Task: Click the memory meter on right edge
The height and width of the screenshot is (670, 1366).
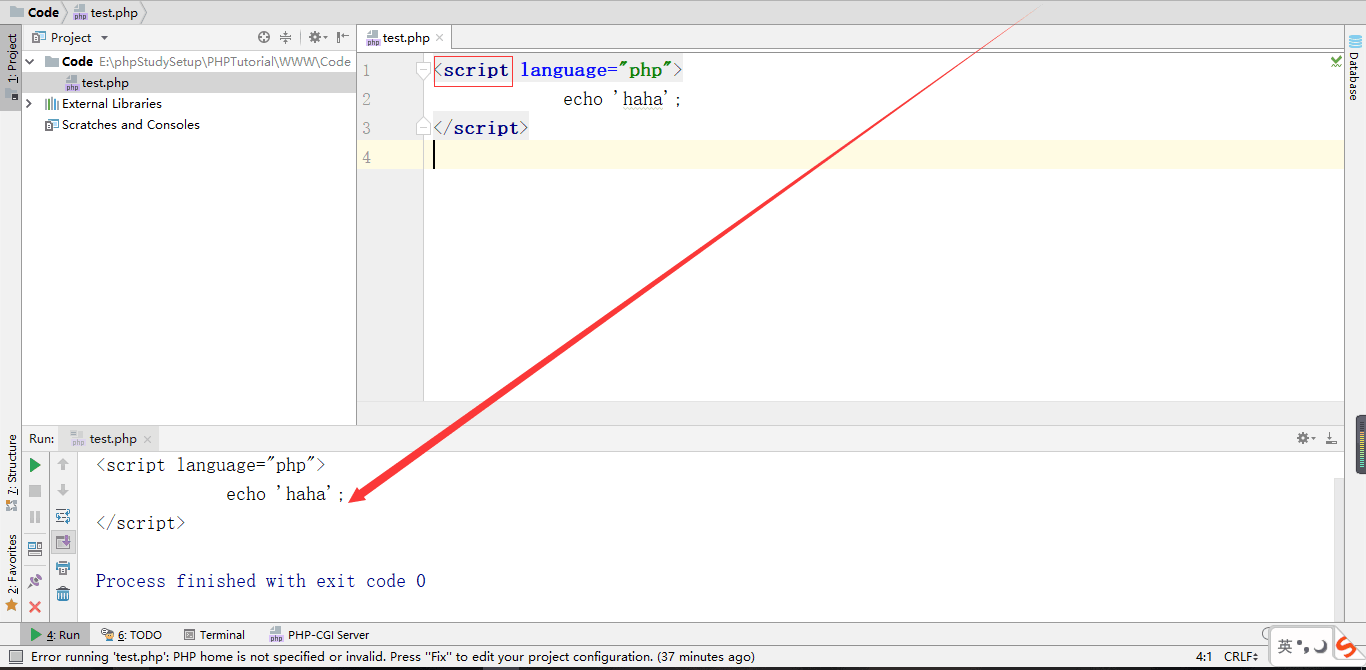Action: tap(1360, 444)
